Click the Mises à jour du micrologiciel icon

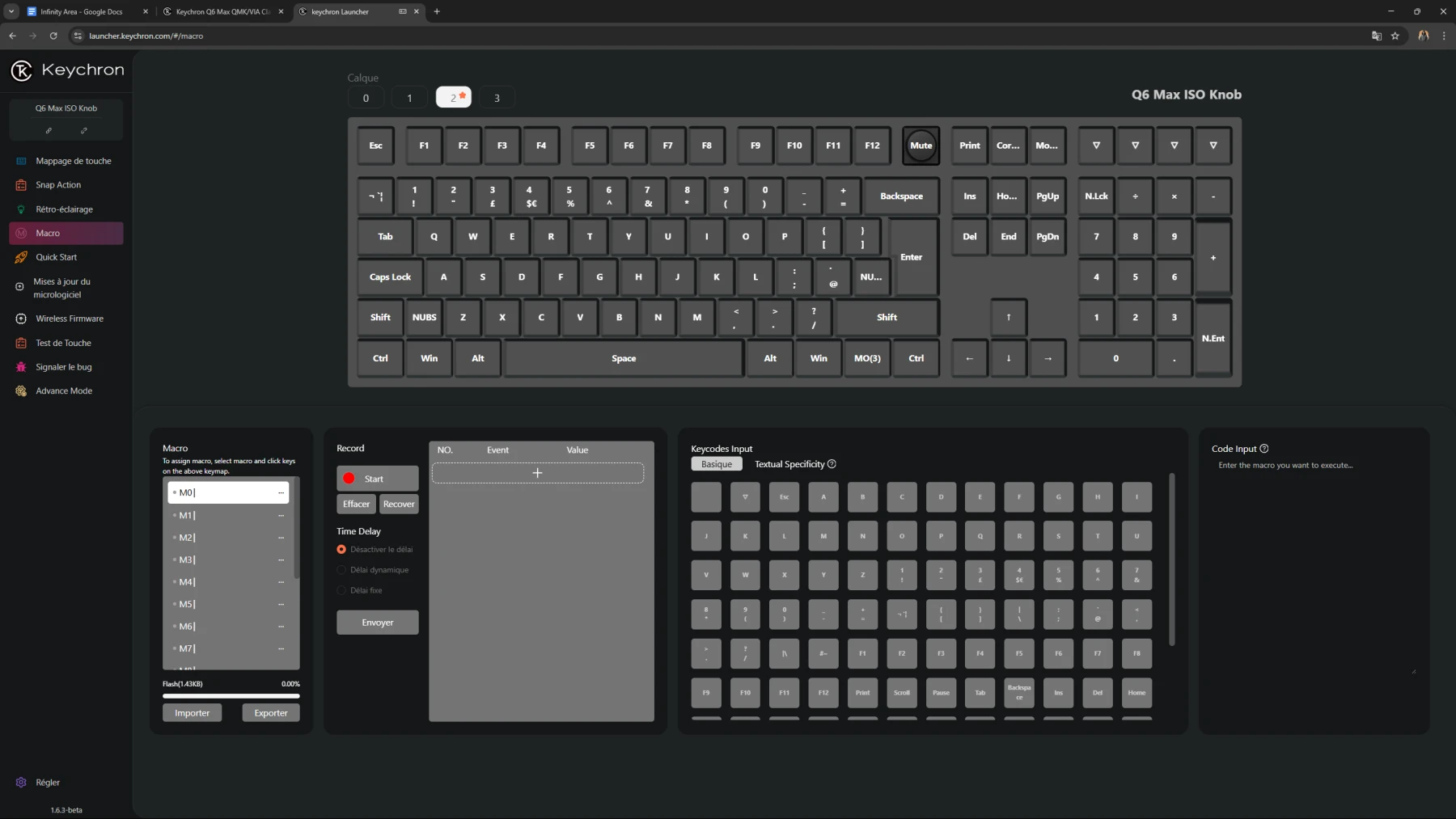(x=20, y=286)
